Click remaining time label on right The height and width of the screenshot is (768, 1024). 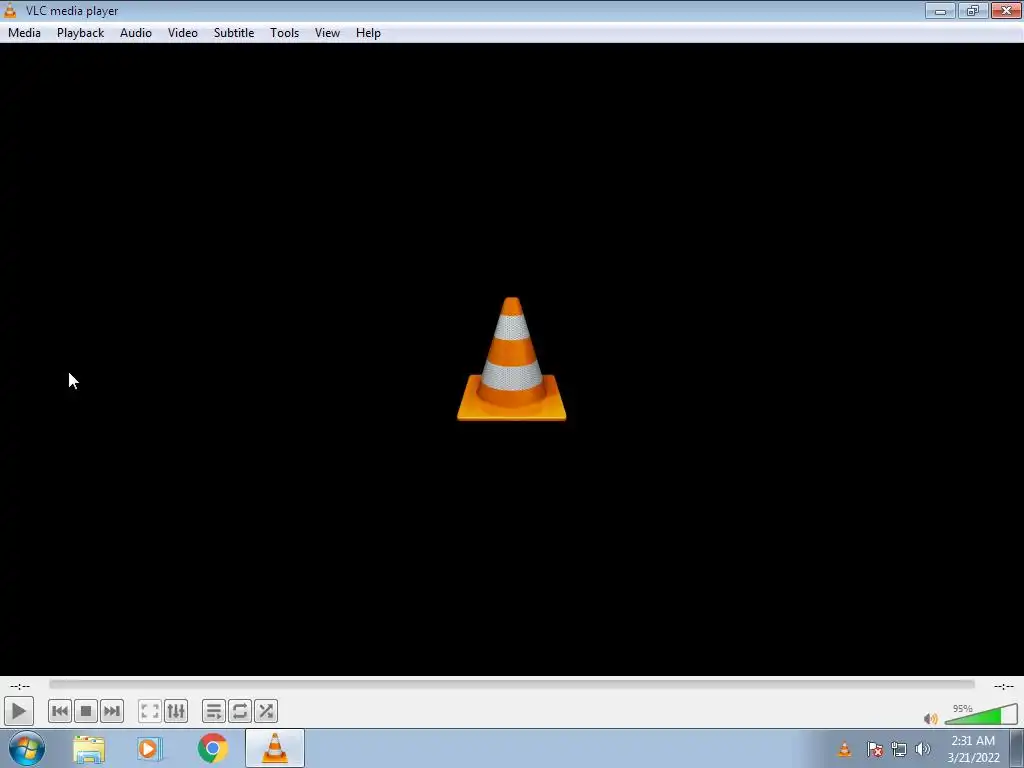1004,686
